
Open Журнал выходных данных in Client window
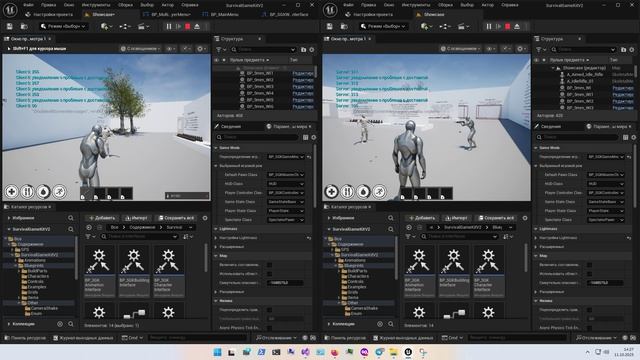[83, 338]
